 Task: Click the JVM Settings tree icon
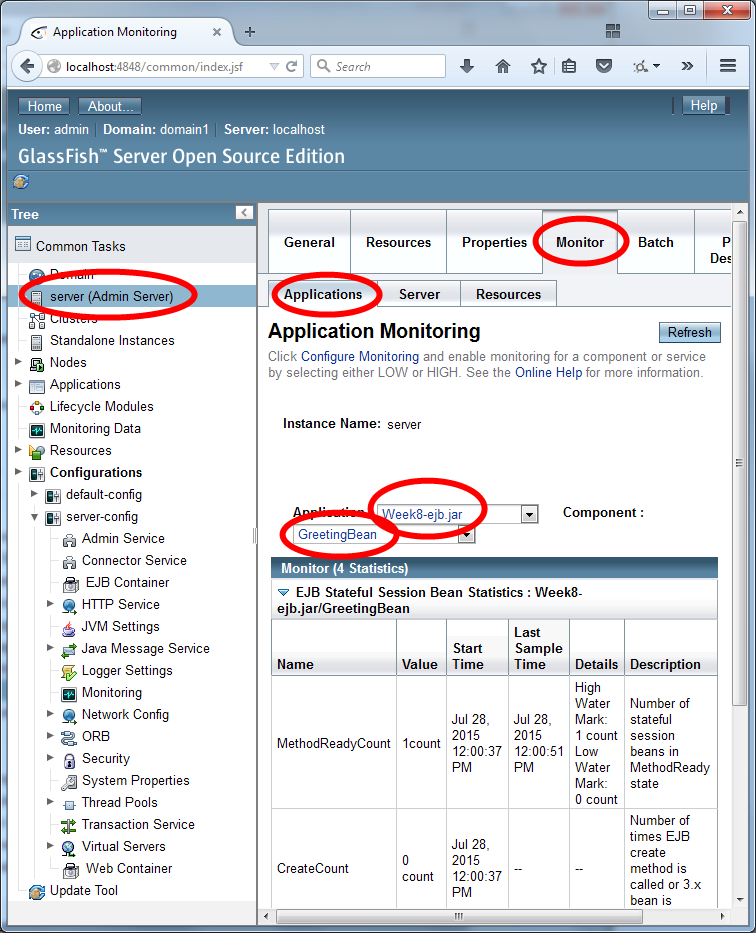pyautogui.click(x=69, y=627)
